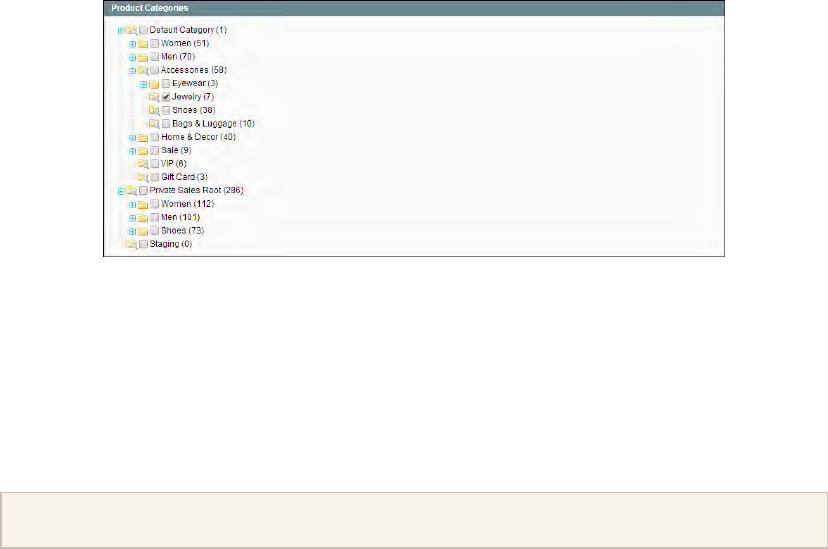Check the Home & Decor checkbox

(155, 137)
